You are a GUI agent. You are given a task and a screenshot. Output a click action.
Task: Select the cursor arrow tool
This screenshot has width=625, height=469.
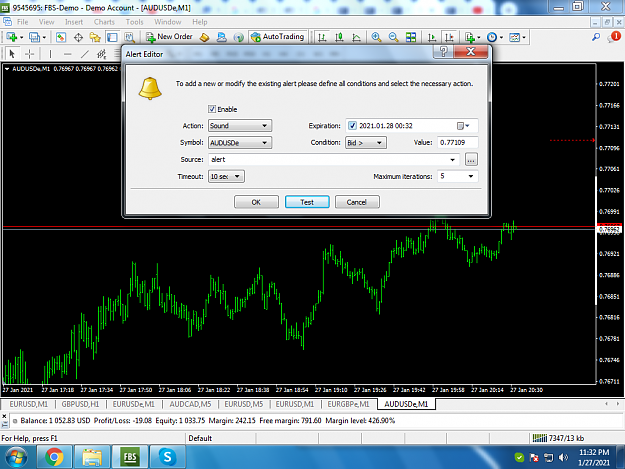[12, 53]
